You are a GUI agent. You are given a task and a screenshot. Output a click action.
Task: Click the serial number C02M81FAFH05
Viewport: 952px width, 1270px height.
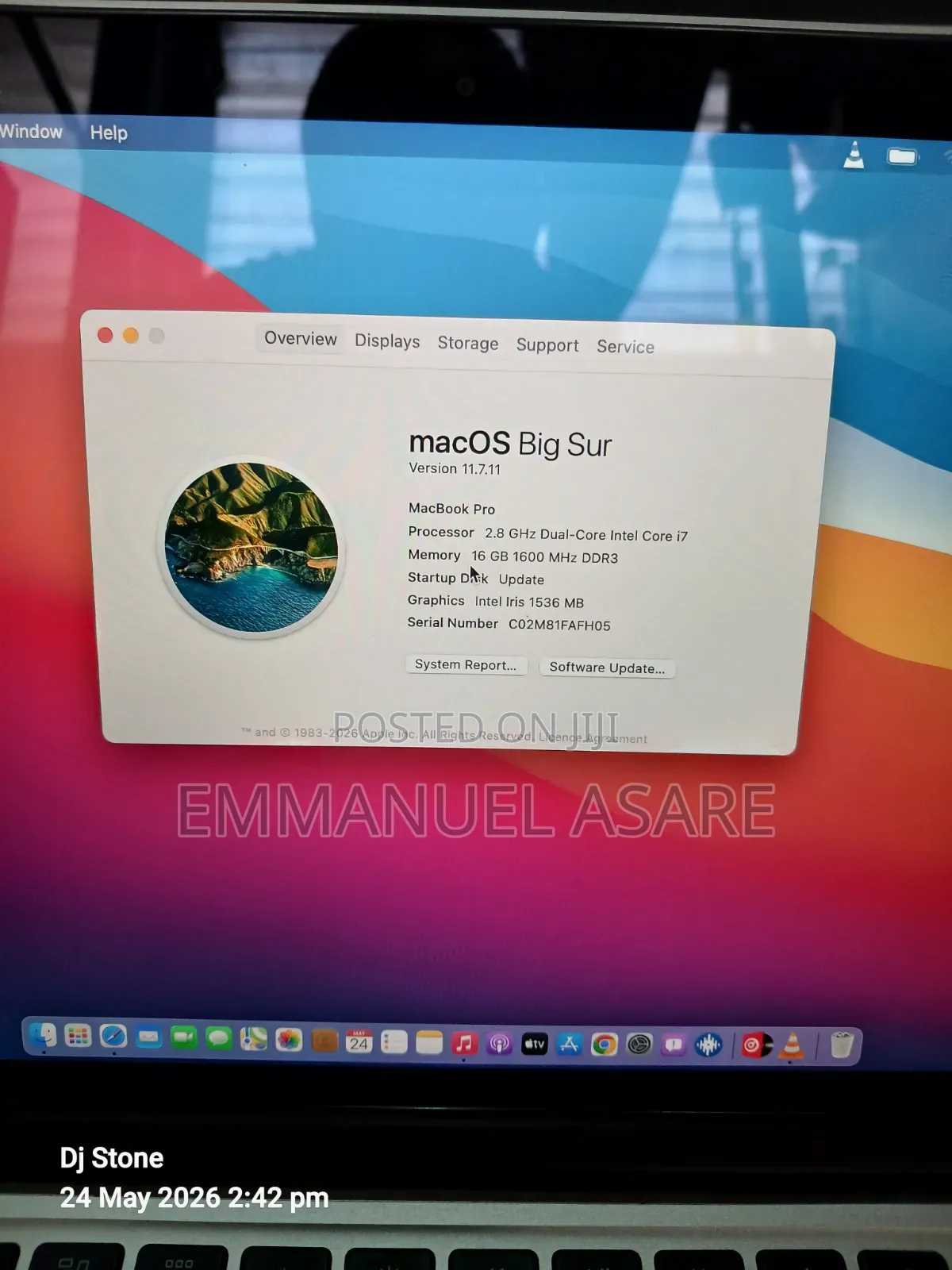pyautogui.click(x=559, y=625)
